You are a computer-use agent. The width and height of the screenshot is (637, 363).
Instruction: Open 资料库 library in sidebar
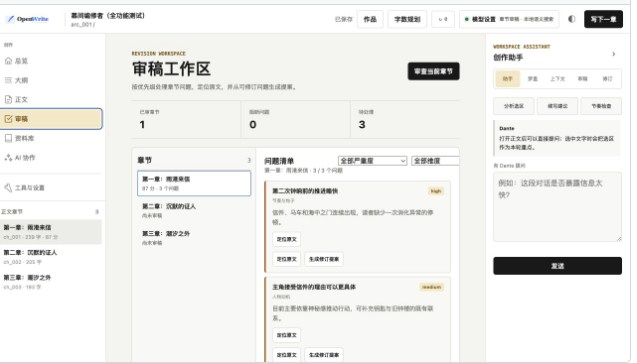pos(51,138)
